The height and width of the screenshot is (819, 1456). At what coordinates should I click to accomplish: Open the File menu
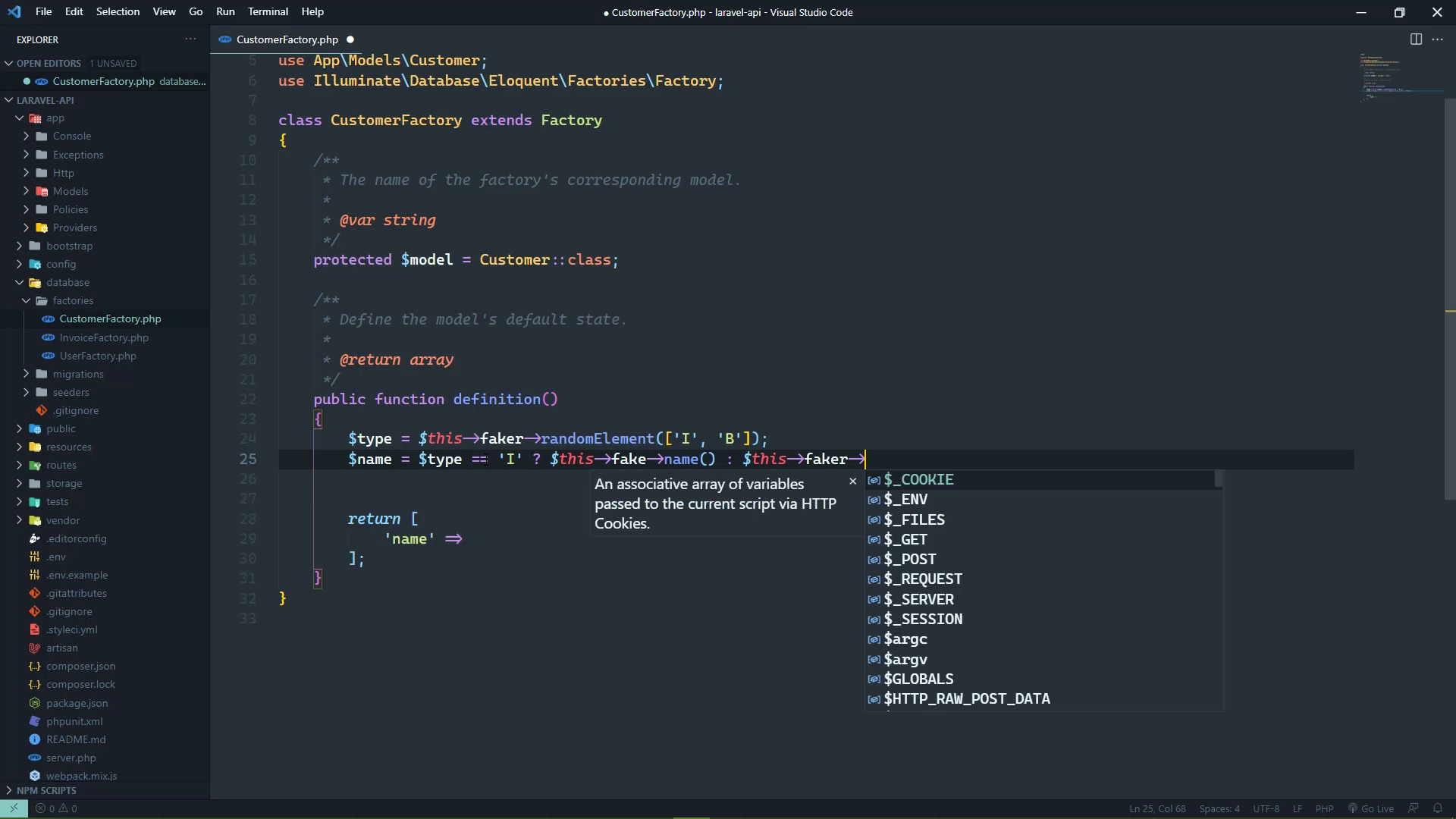coord(43,11)
